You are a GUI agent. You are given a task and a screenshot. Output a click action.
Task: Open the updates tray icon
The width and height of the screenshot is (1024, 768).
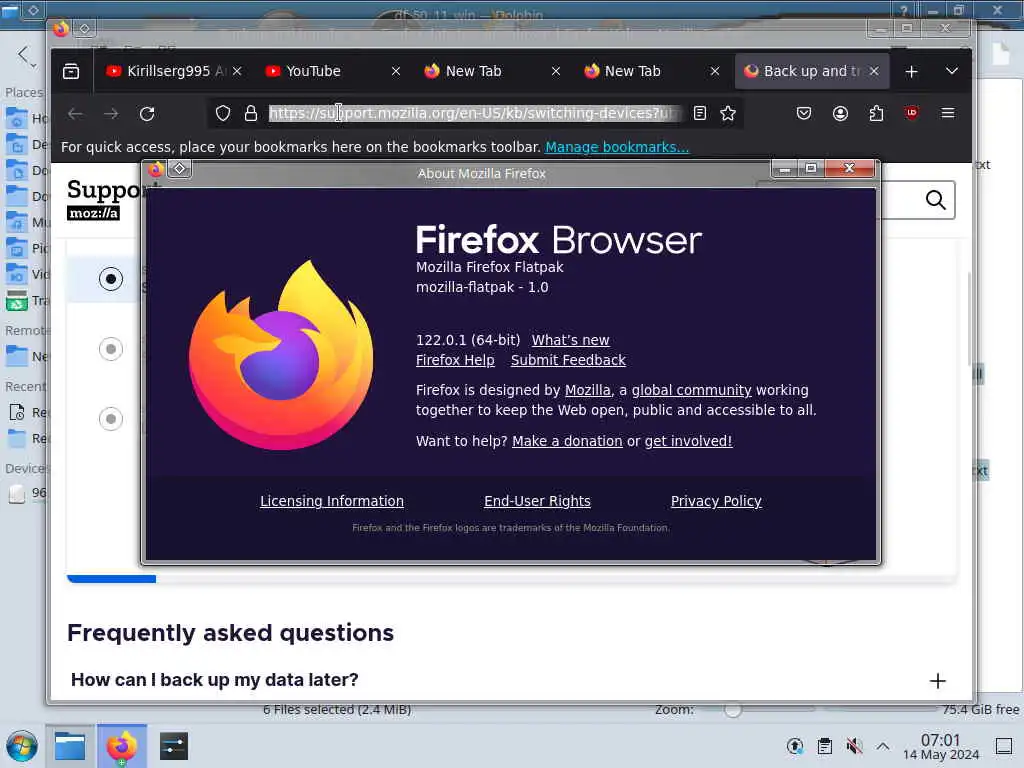point(795,746)
